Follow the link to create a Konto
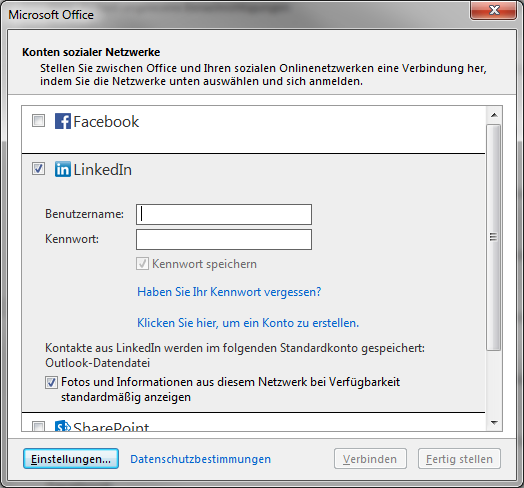This screenshot has height=488, width=524. coord(248,323)
